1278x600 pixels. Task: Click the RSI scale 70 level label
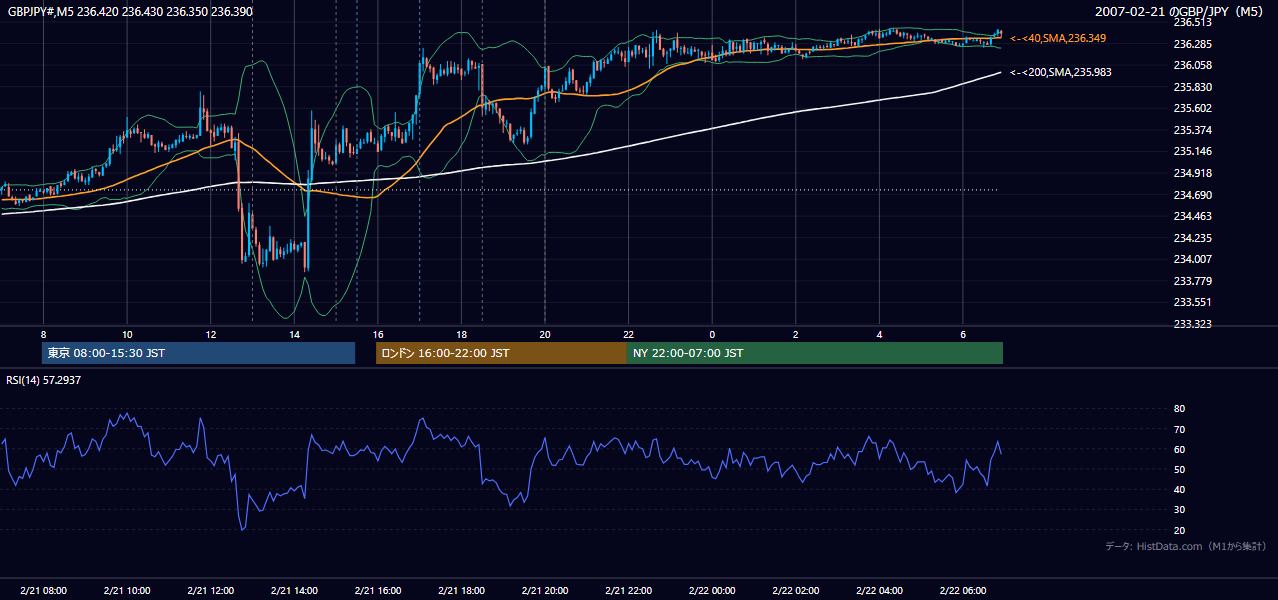pyautogui.click(x=1179, y=429)
